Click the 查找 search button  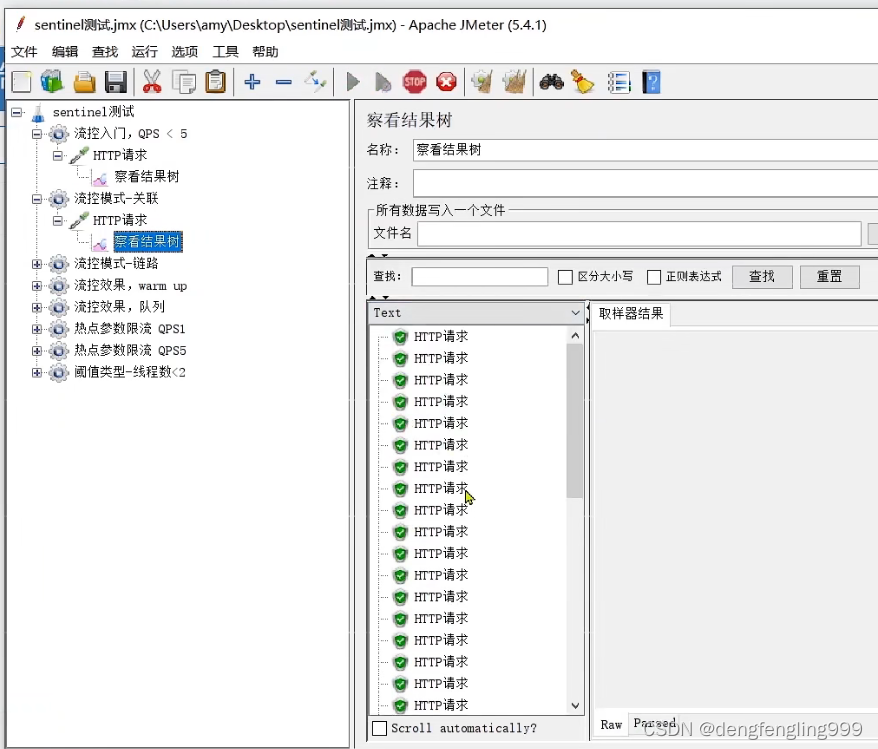[762, 277]
